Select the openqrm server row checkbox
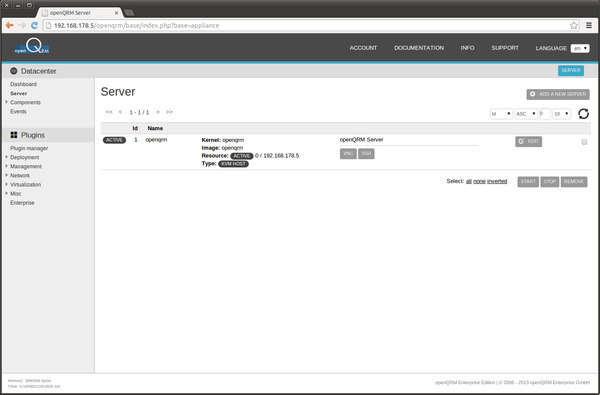The height and width of the screenshot is (395, 600). (584, 142)
